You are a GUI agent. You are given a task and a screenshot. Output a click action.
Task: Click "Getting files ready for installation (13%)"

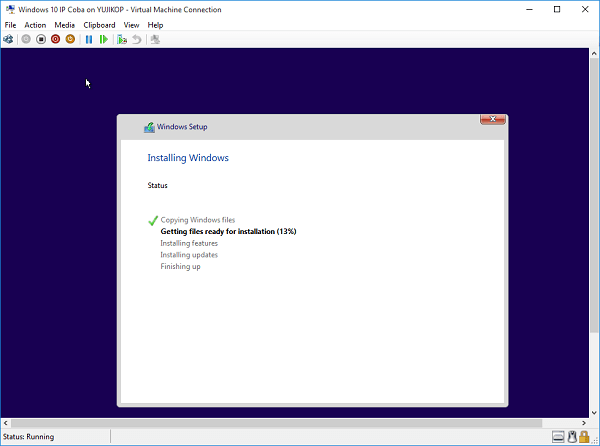pos(228,231)
